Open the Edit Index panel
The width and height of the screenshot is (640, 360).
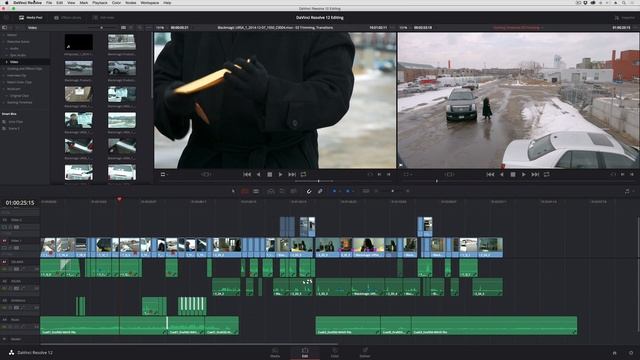103,18
